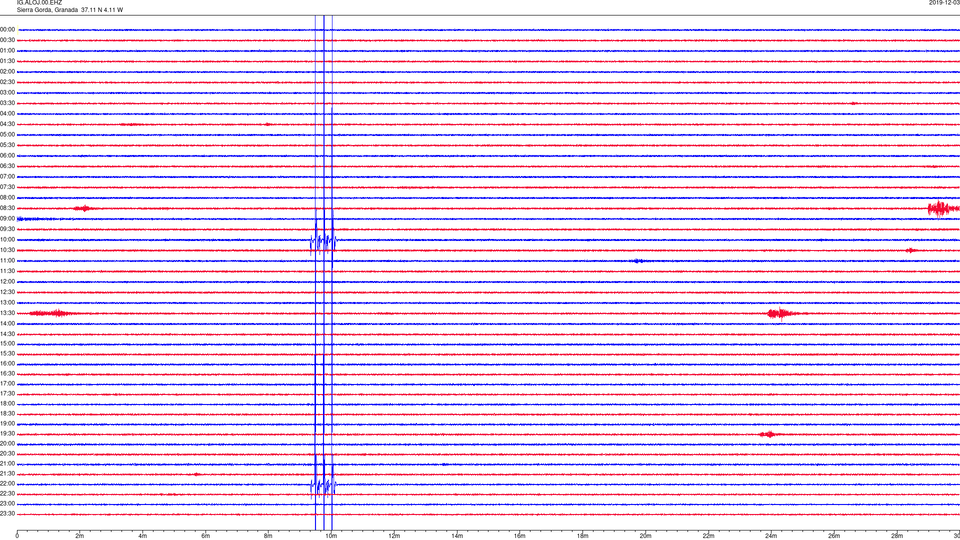Click the '4m' minute axis tick label
960x540 pixels.
pos(143,536)
